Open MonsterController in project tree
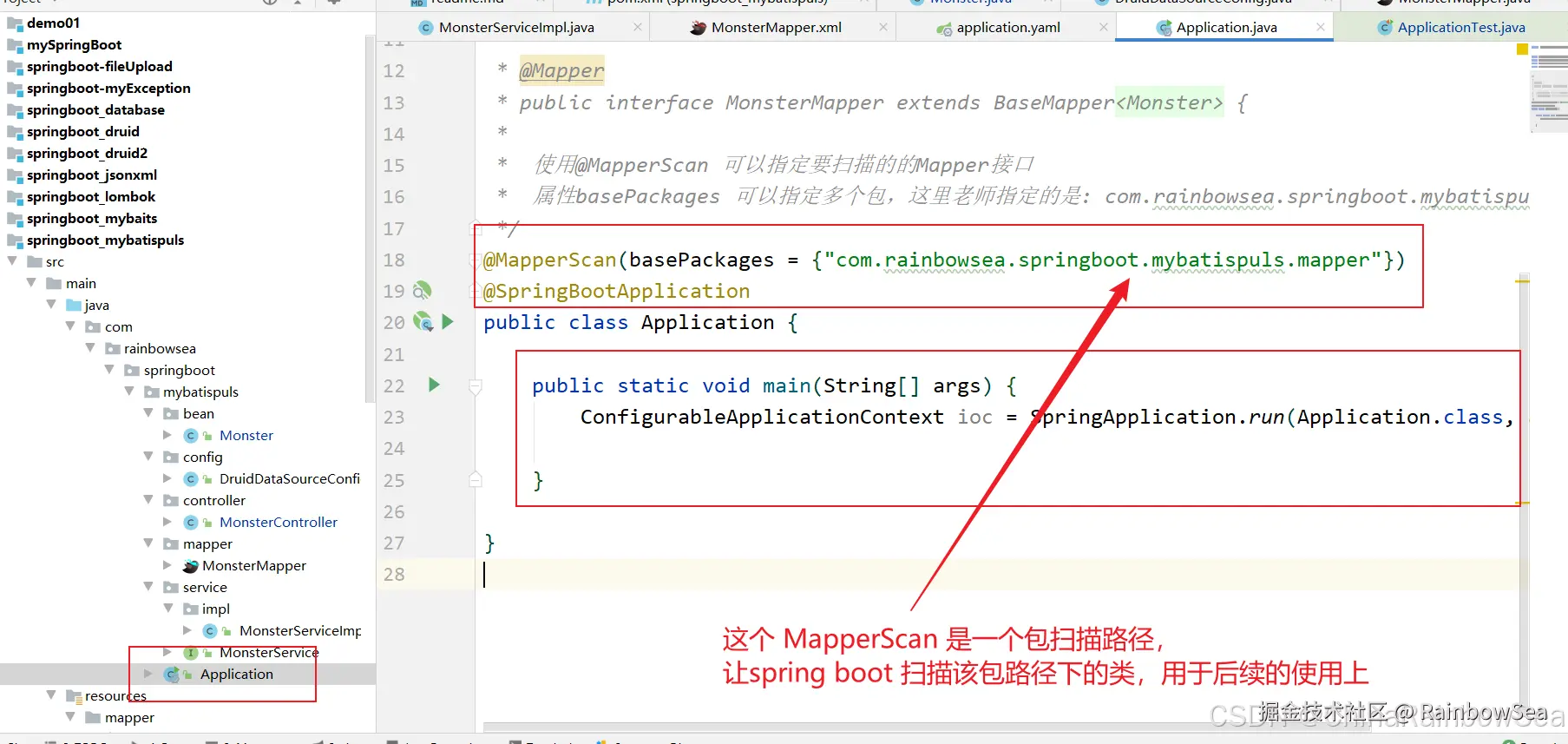1568x744 pixels. coord(278,522)
